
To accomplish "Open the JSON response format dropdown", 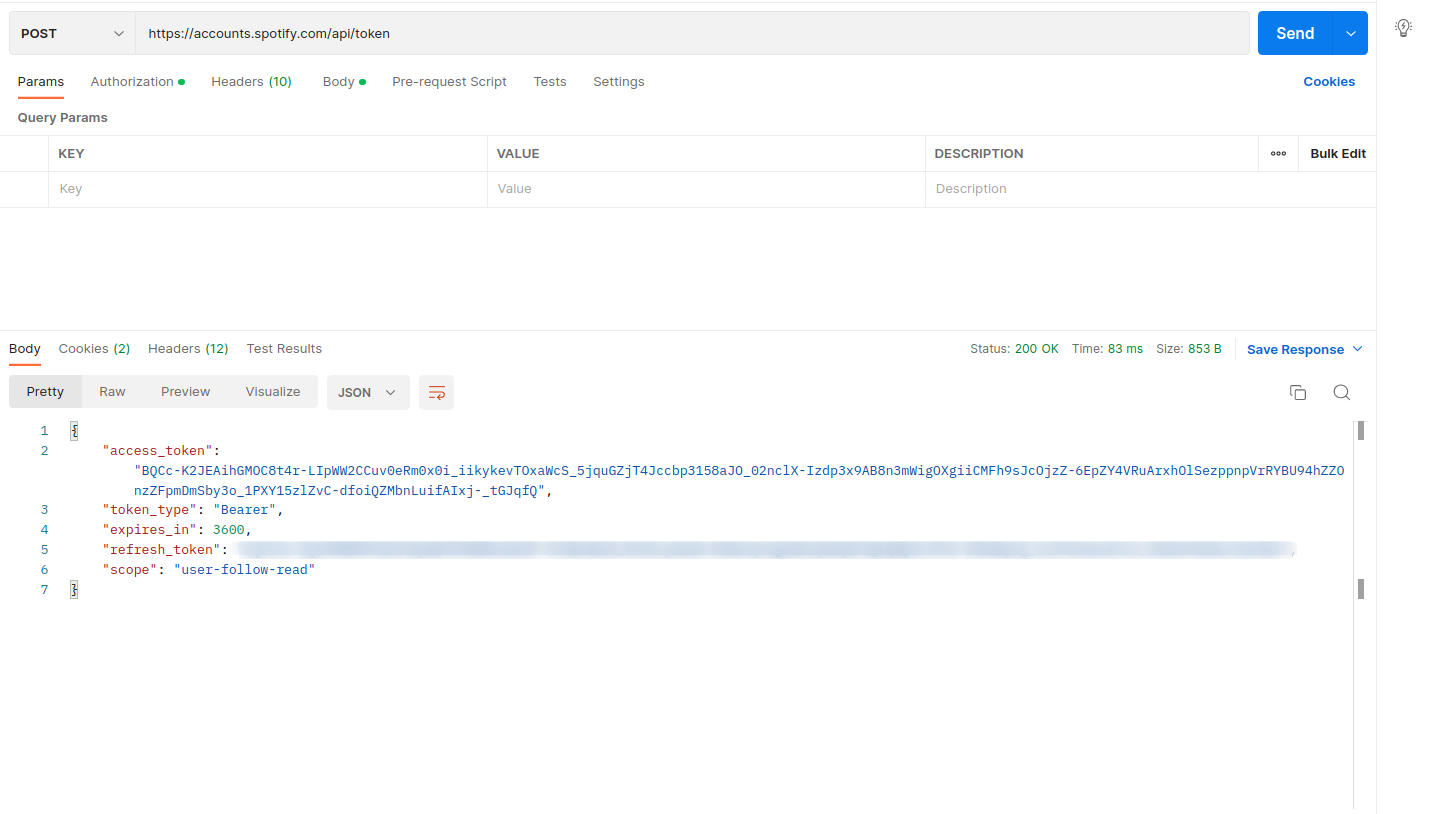I will coord(367,392).
